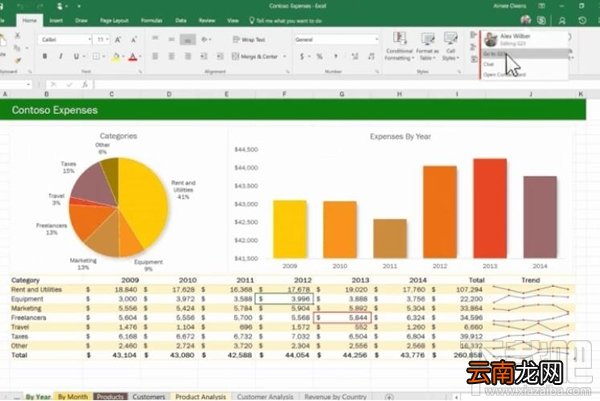Apply the red Font Color swatch
The width and height of the screenshot is (600, 401).
(133, 57)
